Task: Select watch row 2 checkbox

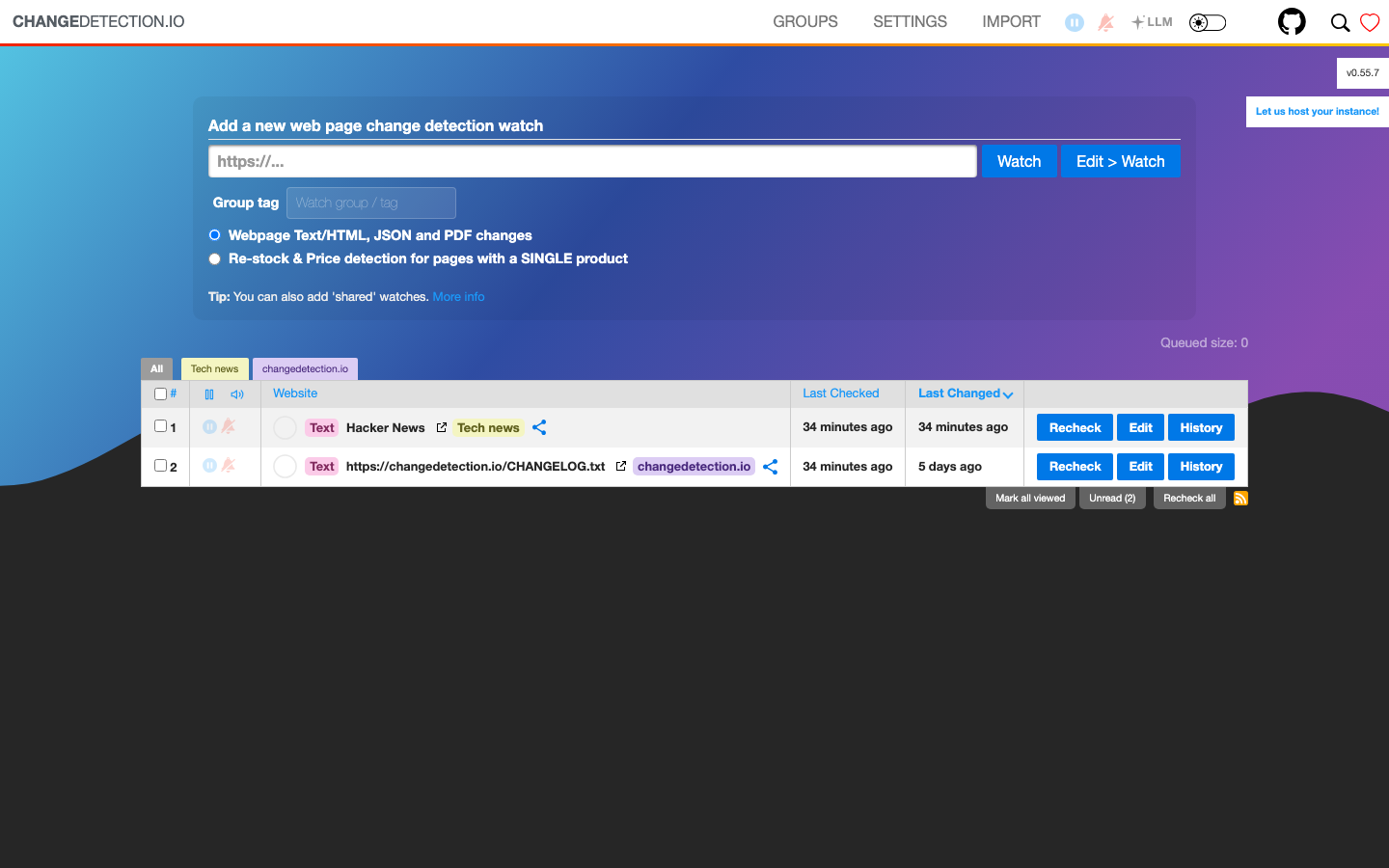Action: click(160, 465)
